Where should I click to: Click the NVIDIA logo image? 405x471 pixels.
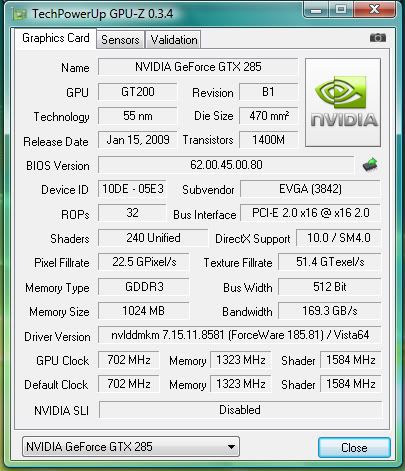click(343, 102)
